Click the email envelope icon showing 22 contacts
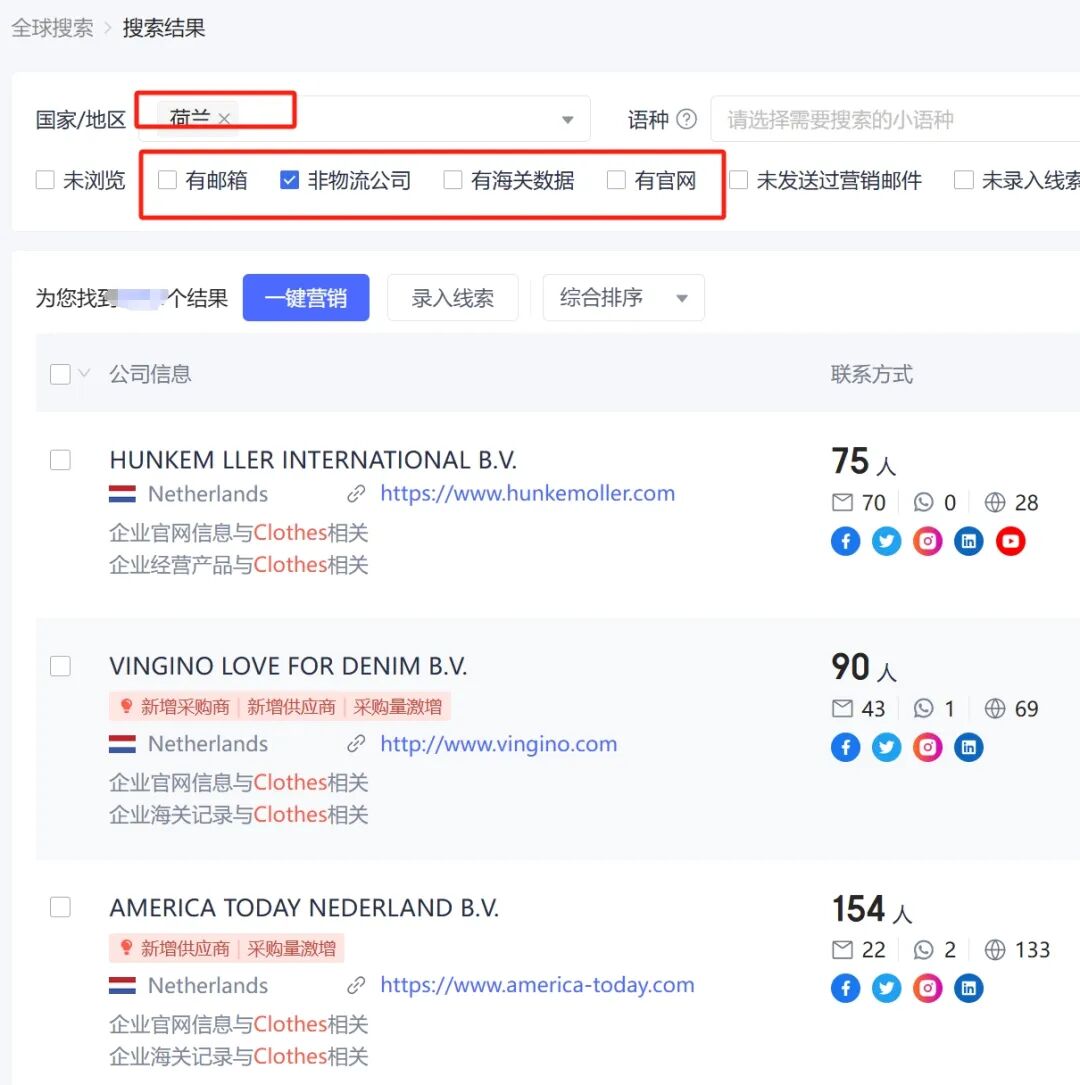Viewport: 1080px width, 1085px height. 842,950
